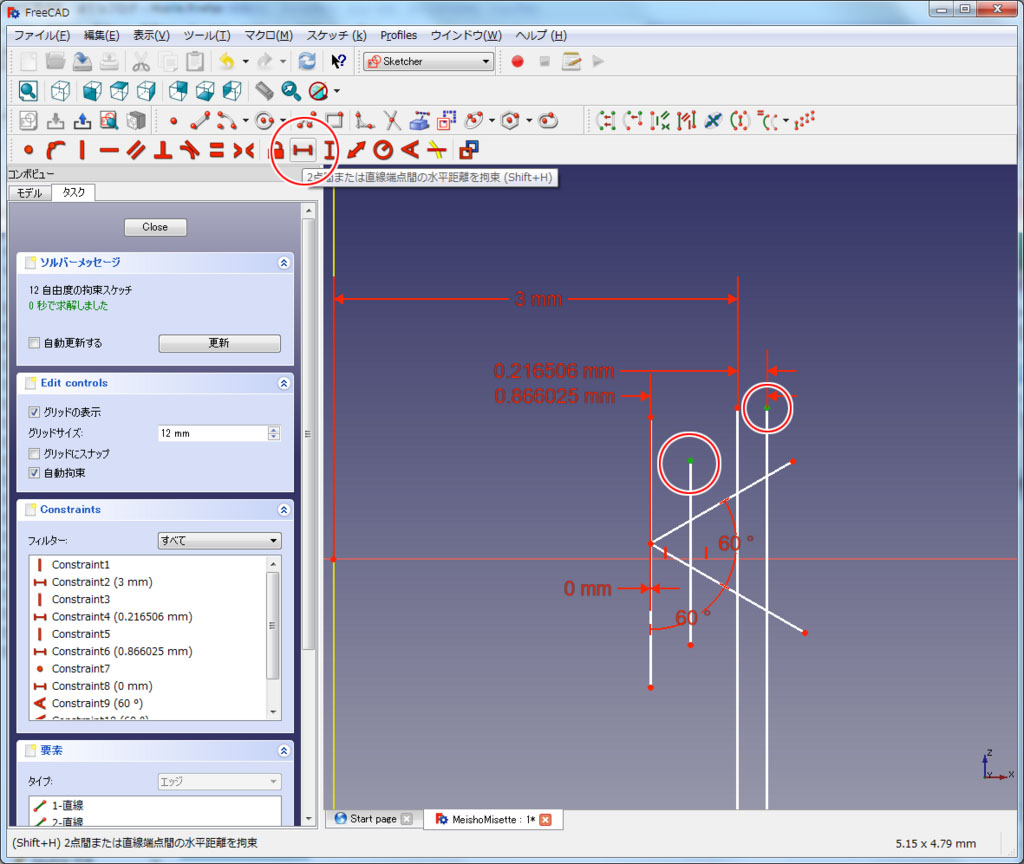Select the perpendicular constraint tool
Image resolution: width=1024 pixels, height=864 pixels.
click(163, 150)
